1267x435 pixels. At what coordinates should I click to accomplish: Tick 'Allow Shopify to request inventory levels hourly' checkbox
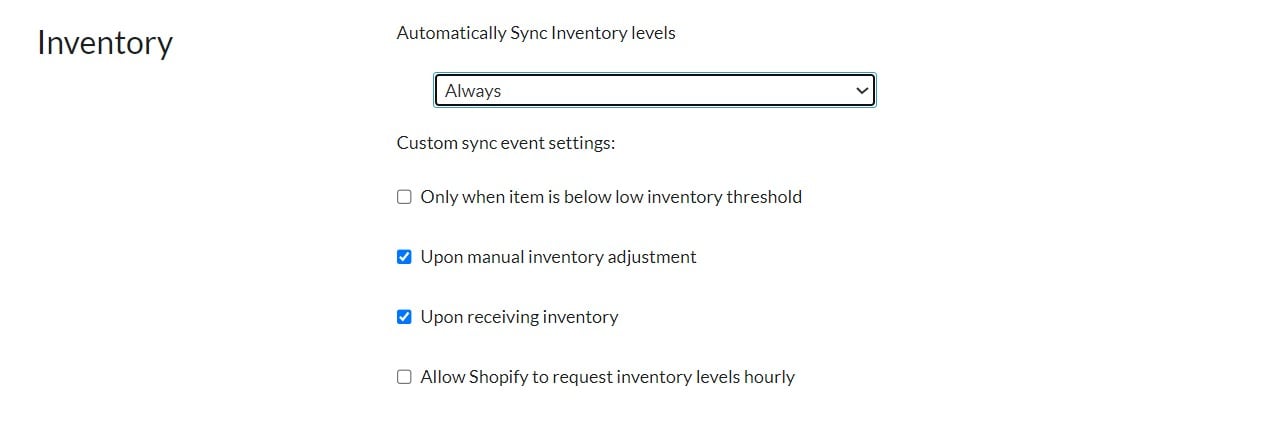[x=404, y=377]
